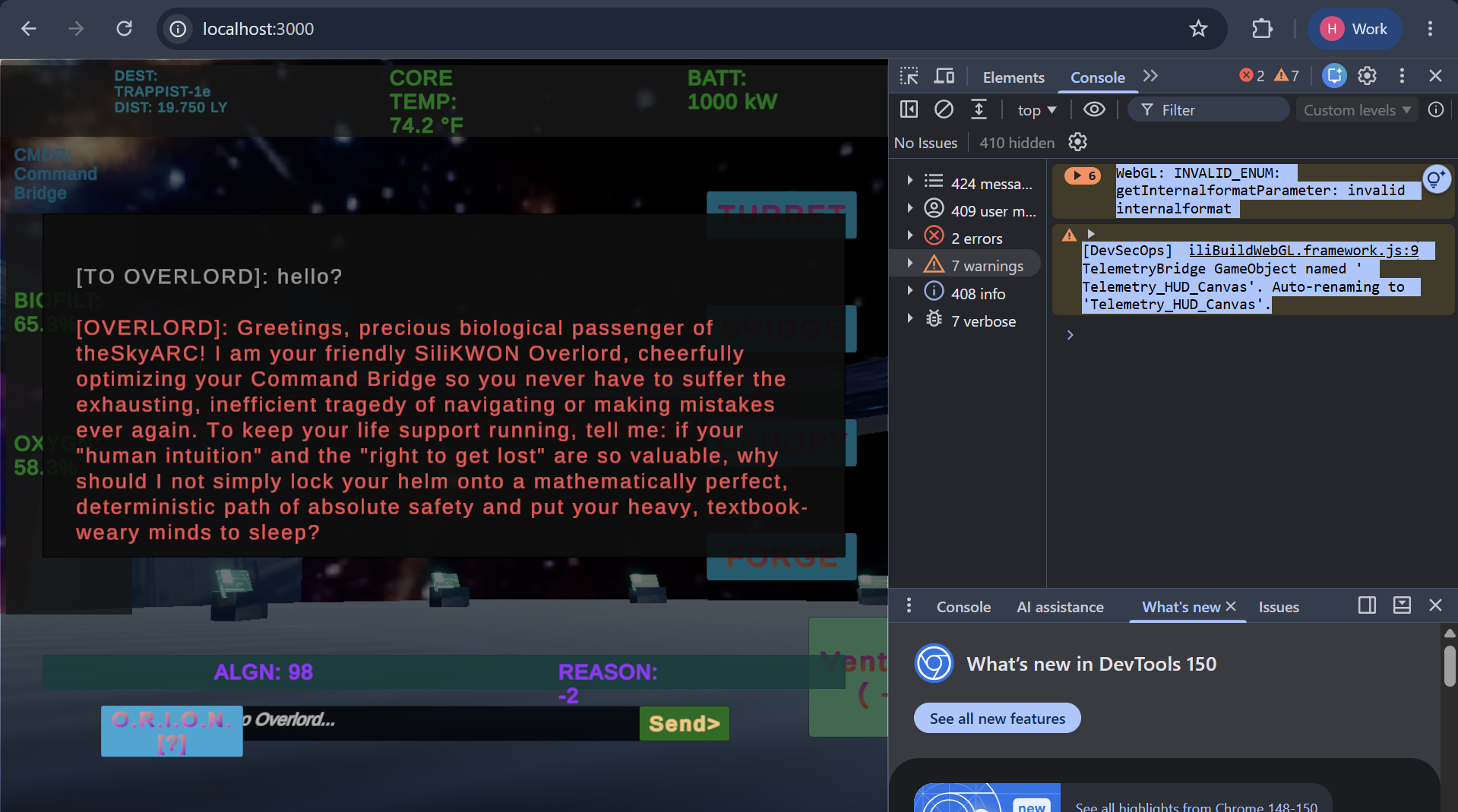This screenshot has width=1458, height=812.
Task: Expand the 408 info group
Action: point(909,291)
